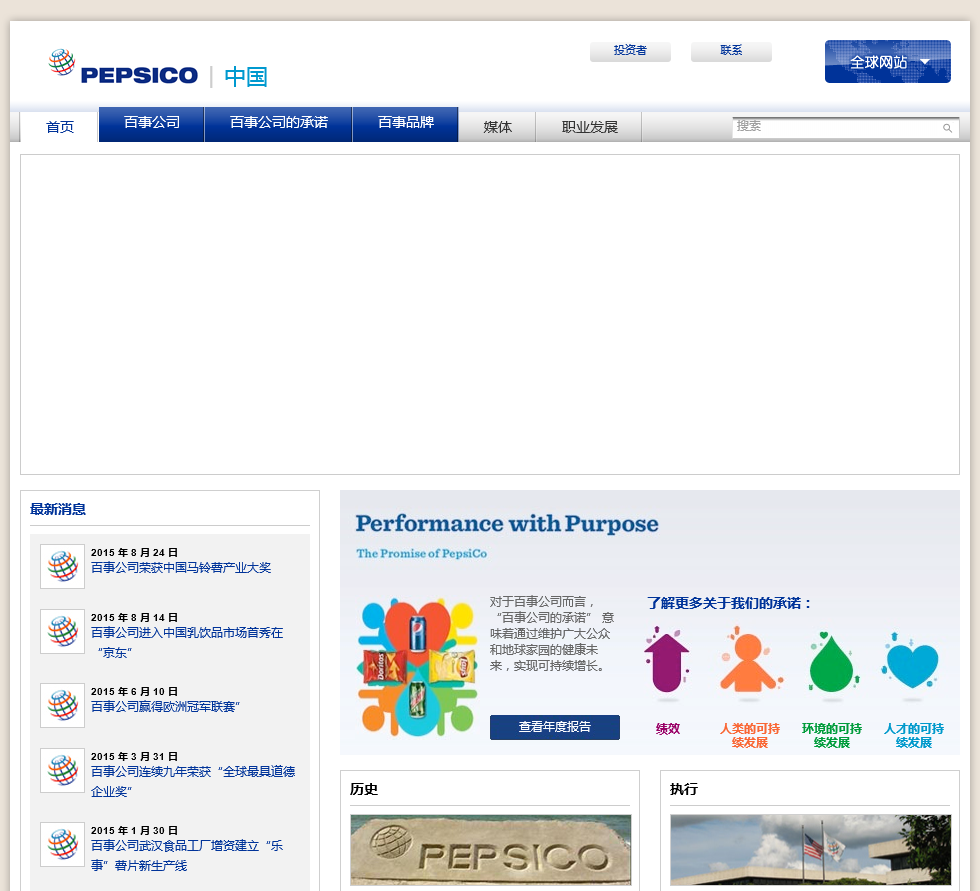Open the 人类的可持续发展 link
Image resolution: width=980 pixels, height=891 pixels.
749,735
